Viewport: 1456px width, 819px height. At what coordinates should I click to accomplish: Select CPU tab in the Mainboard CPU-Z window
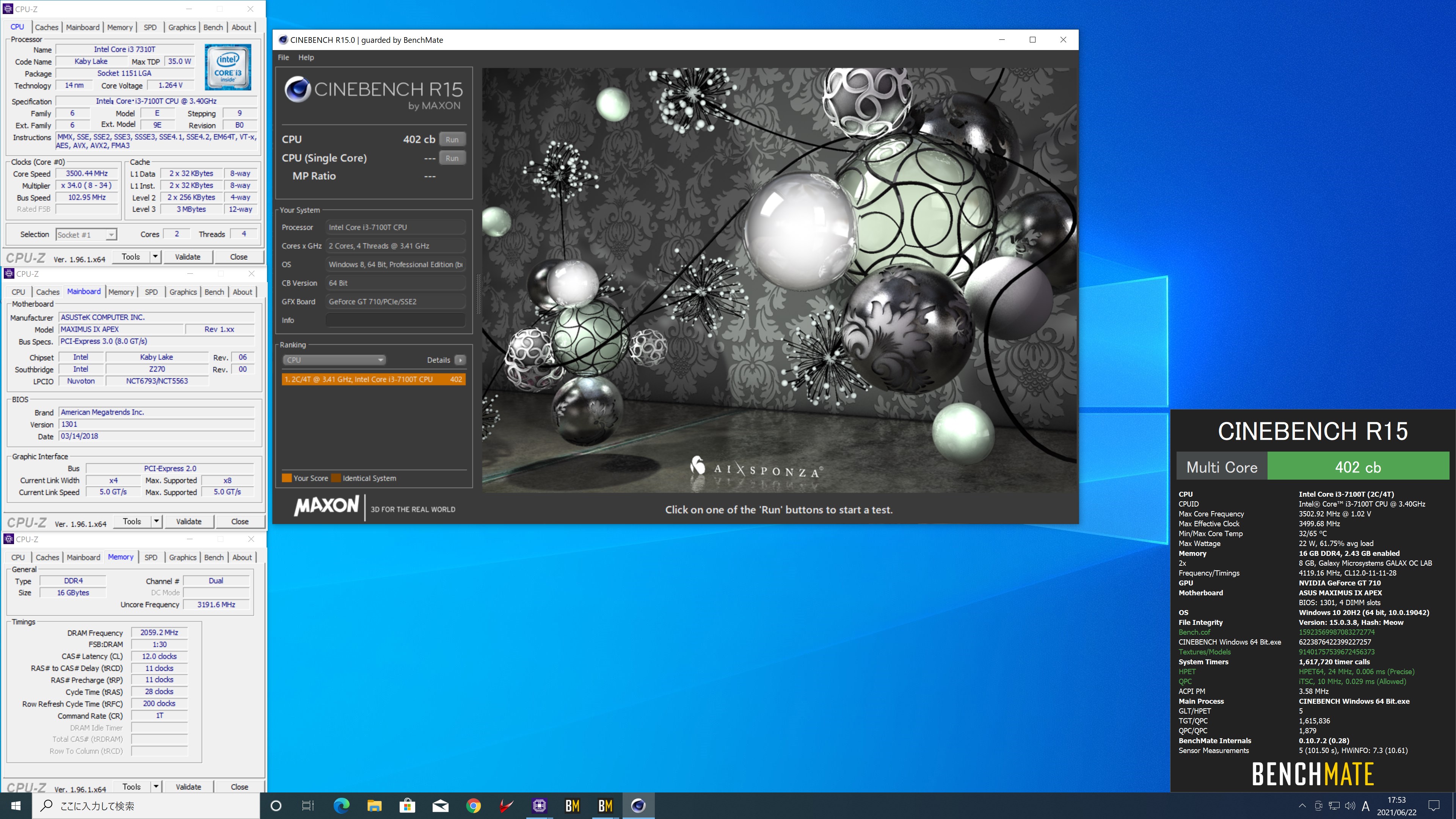click(18, 292)
